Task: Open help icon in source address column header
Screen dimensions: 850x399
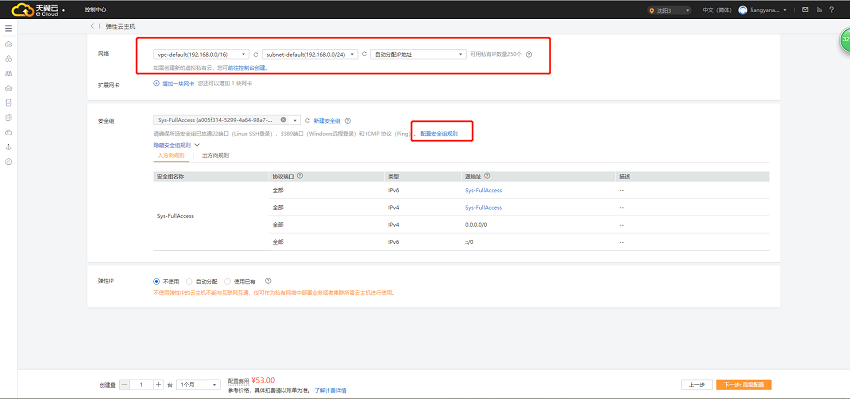Action: tap(487, 176)
